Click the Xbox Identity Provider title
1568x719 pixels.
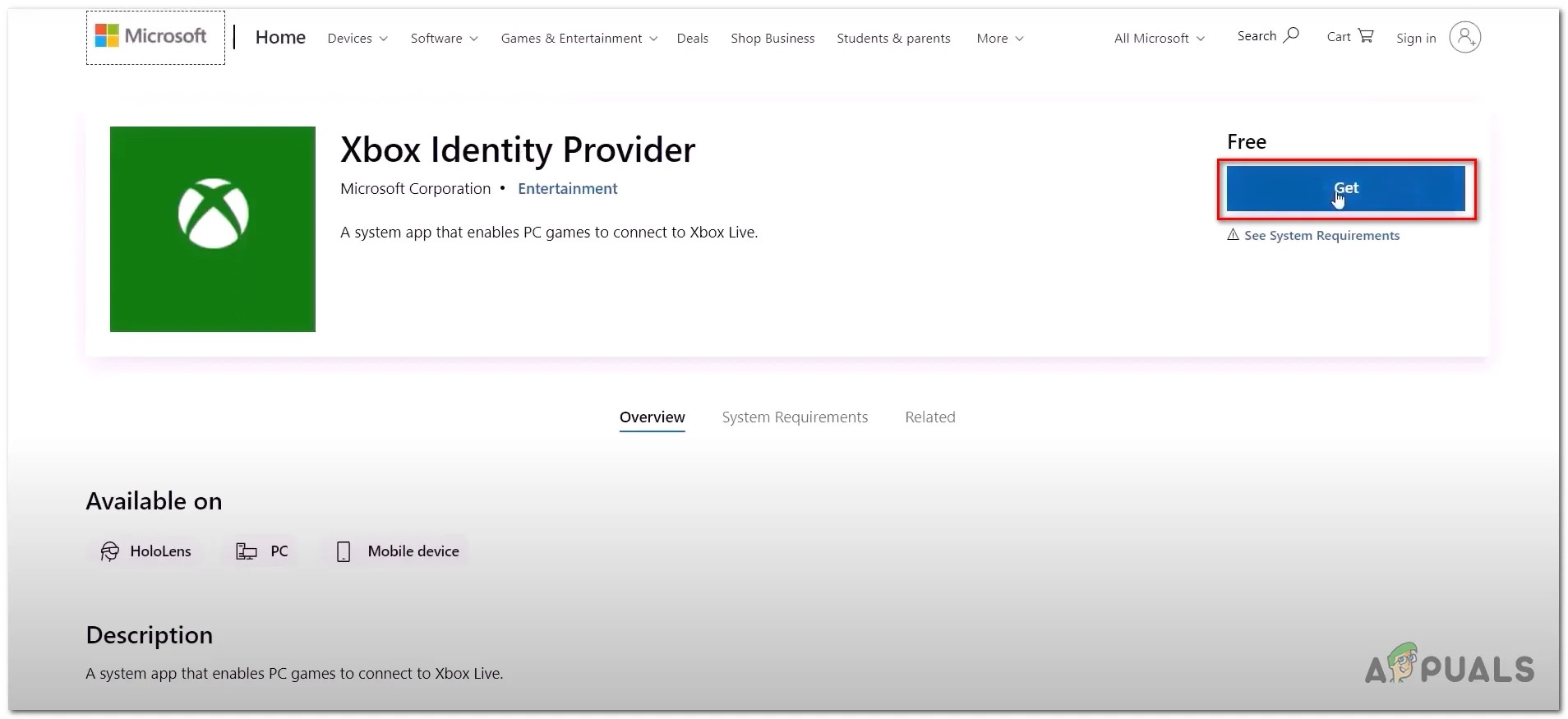(518, 150)
